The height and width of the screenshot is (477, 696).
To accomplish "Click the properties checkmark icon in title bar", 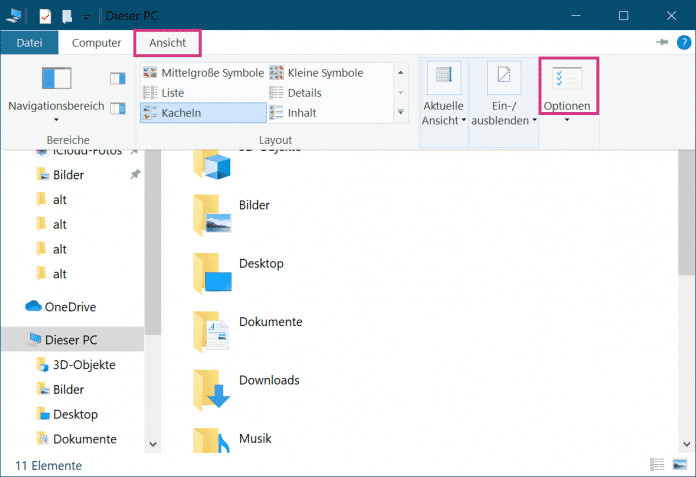I will point(46,16).
